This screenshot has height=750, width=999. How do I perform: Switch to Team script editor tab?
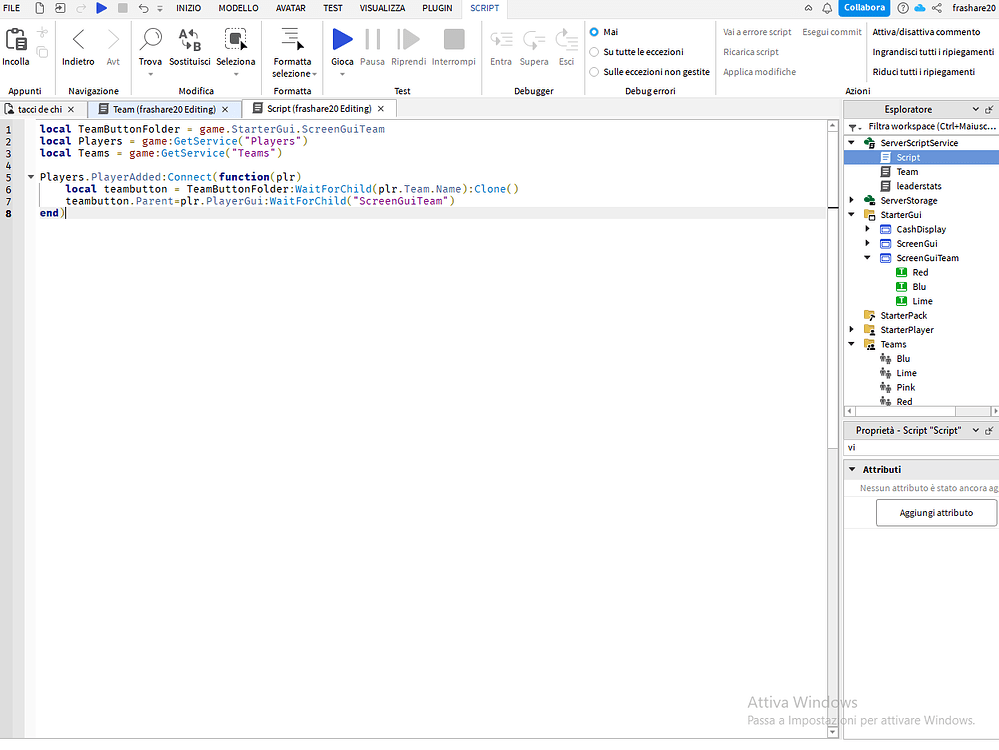pos(164,110)
